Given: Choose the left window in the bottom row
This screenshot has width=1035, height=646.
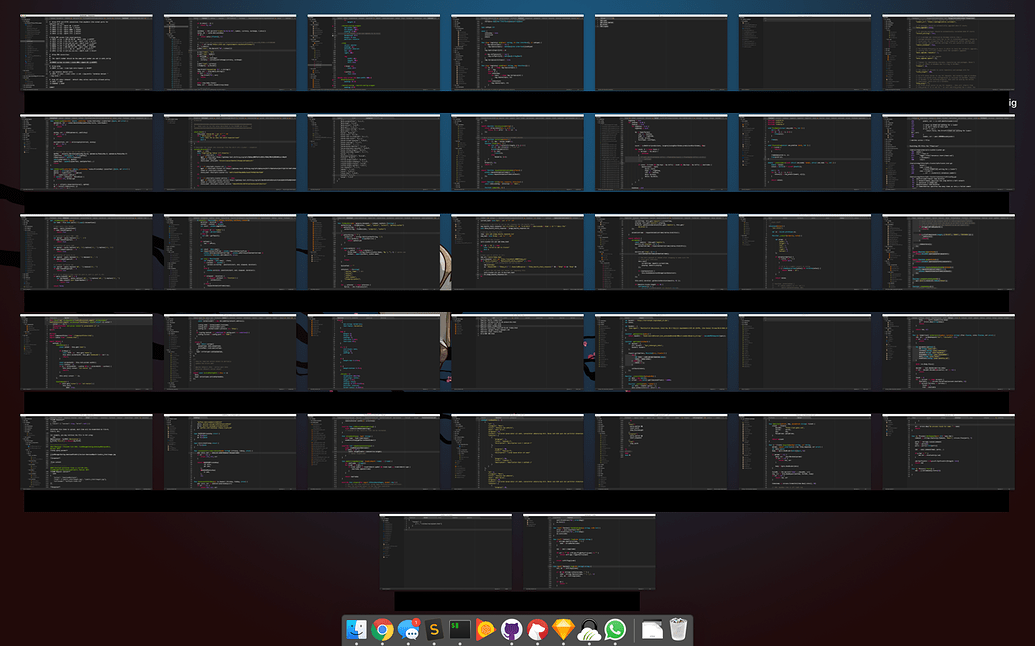Looking at the screenshot, I should (445, 552).
